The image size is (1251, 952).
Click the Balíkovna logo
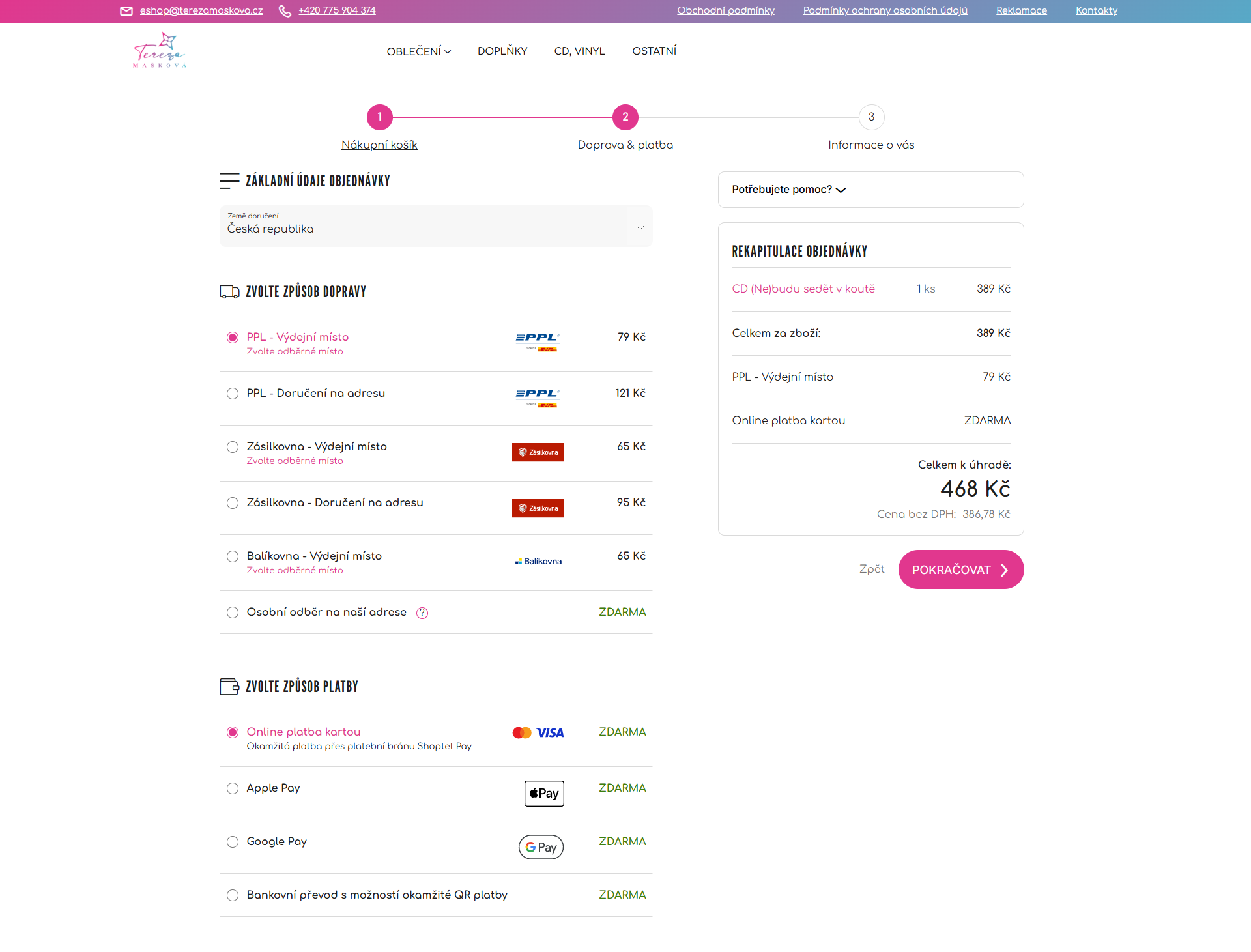[x=538, y=561]
